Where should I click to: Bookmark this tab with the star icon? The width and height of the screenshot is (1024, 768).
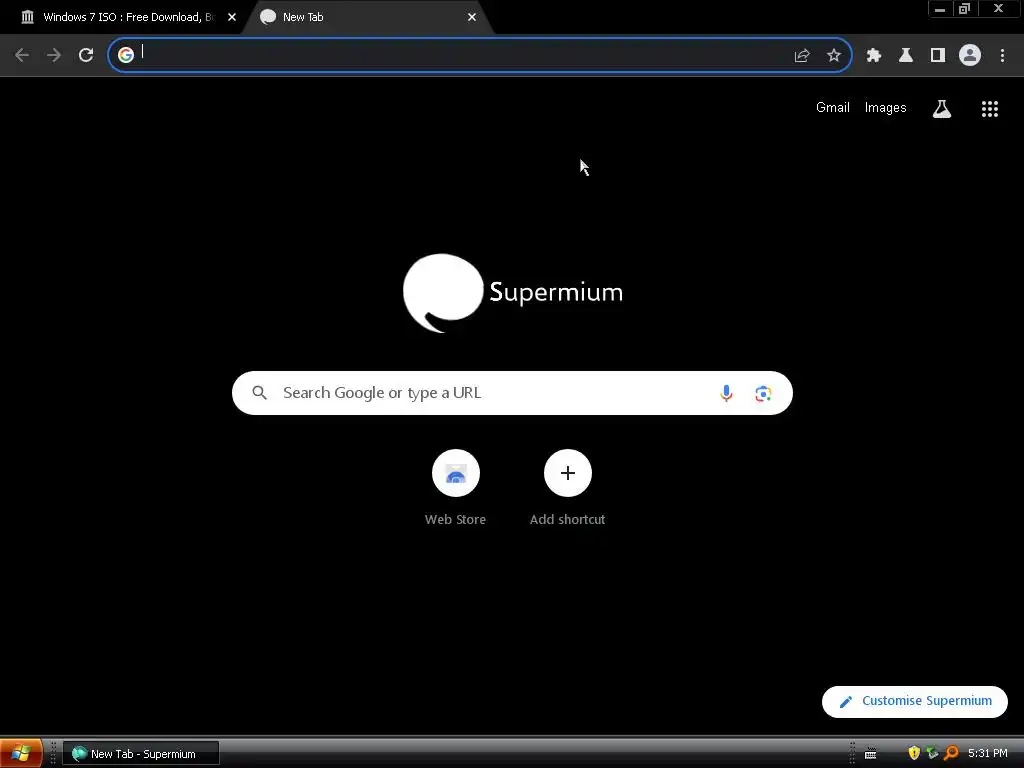(834, 56)
